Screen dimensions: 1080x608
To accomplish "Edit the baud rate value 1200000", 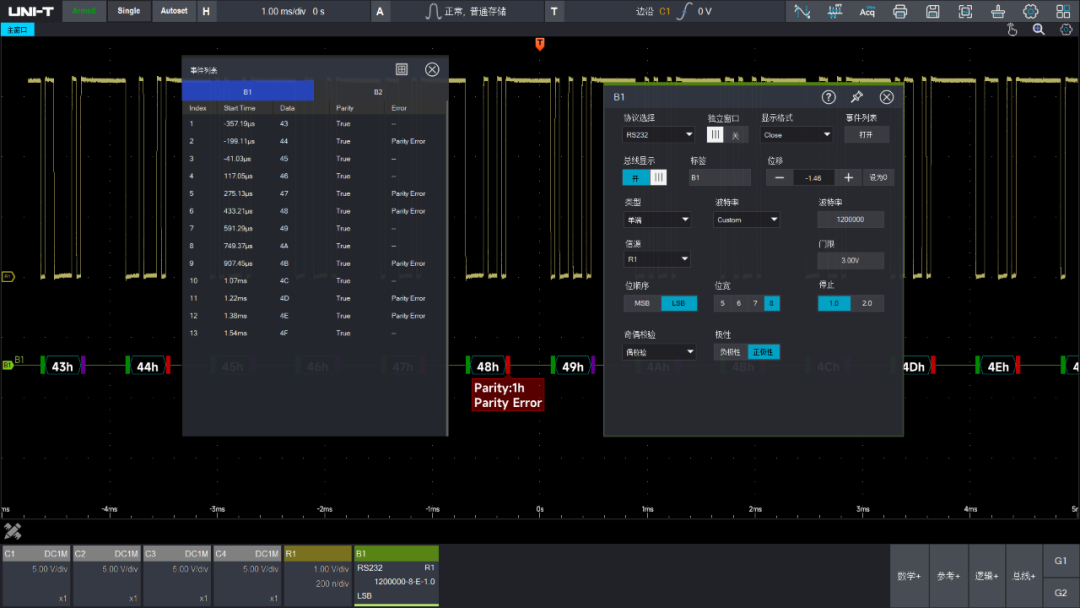I will 850,220.
